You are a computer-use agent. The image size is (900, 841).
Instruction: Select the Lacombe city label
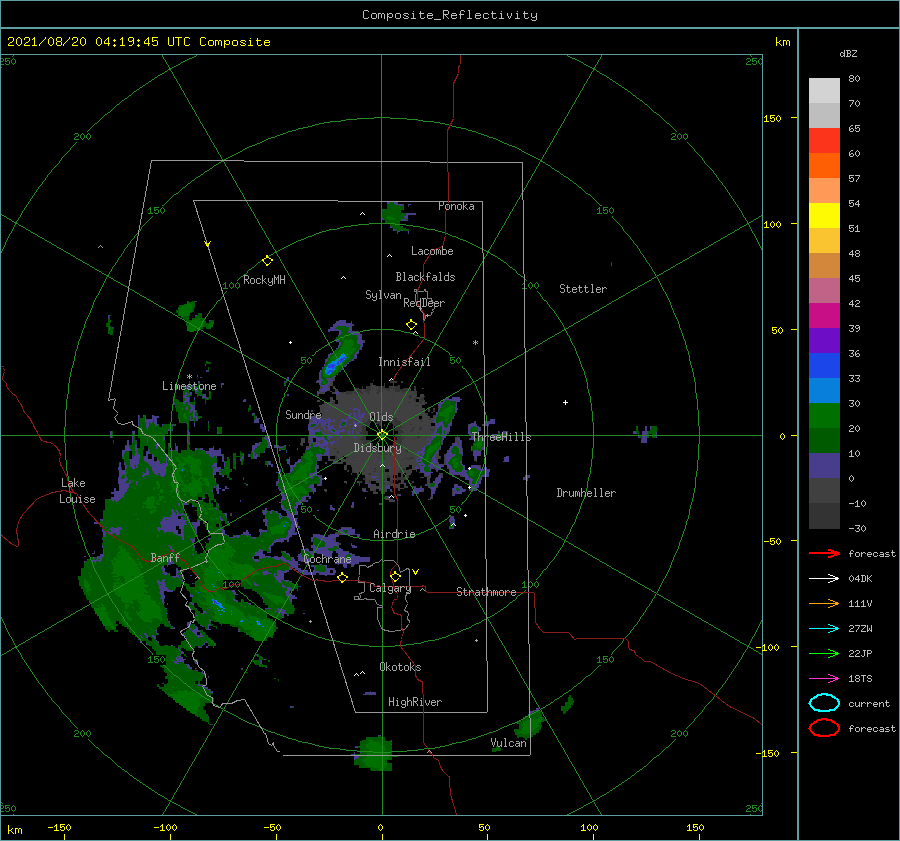[x=432, y=251]
